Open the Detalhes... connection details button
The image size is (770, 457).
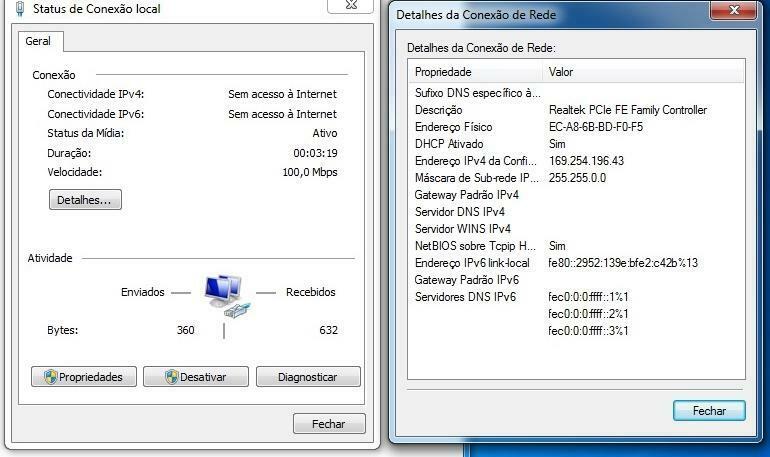(x=85, y=200)
